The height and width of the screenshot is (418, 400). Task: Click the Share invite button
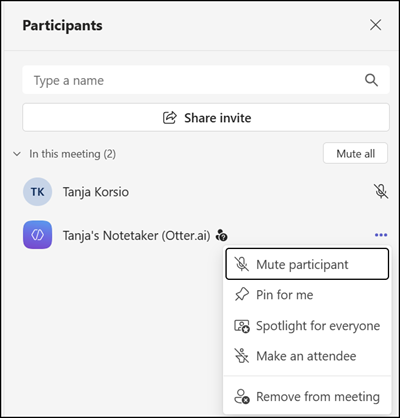[x=206, y=118]
